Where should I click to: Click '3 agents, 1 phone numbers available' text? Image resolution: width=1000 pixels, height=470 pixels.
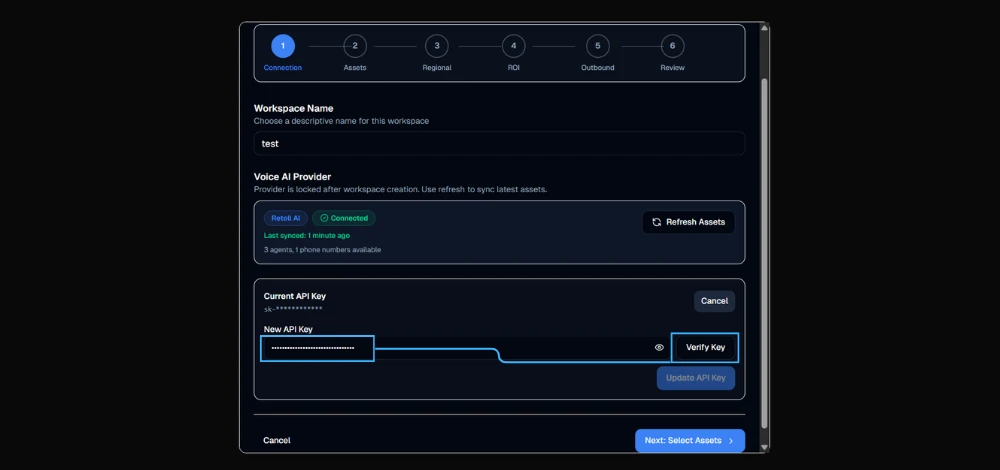[322, 250]
